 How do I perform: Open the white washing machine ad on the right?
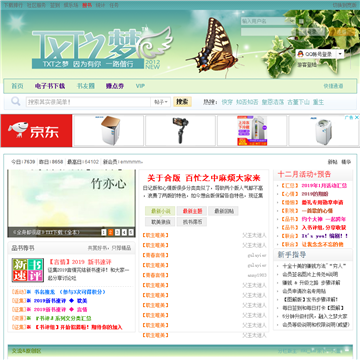(324, 131)
